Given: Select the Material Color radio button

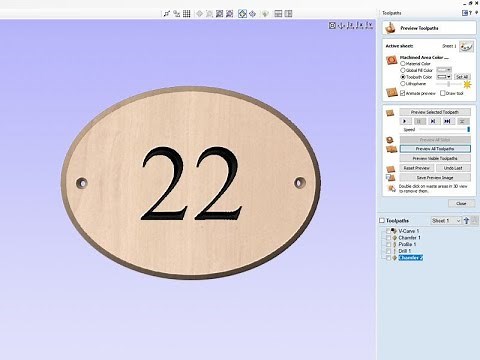Looking at the screenshot, I should [403, 63].
